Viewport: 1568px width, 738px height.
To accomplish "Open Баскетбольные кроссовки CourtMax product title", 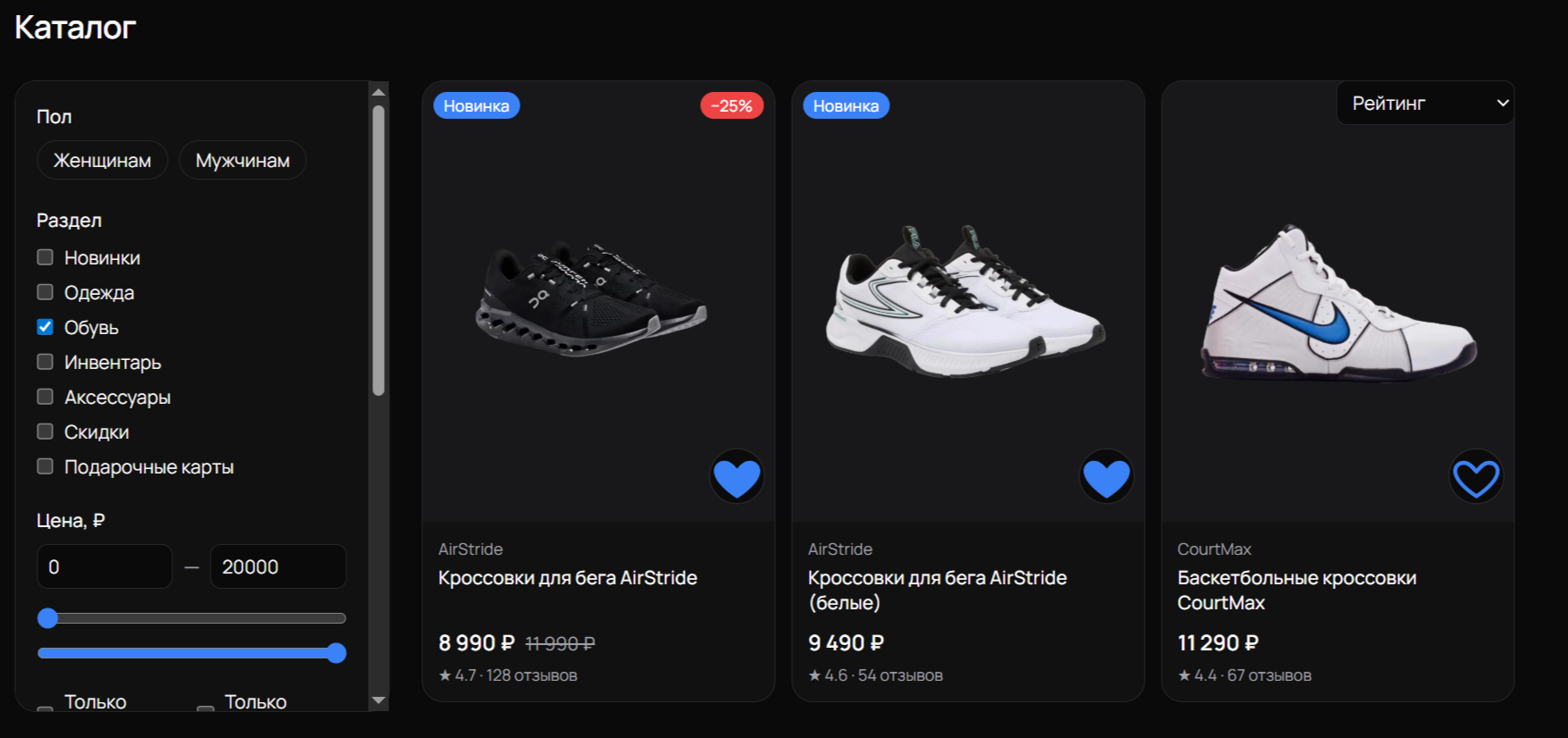I will pyautogui.click(x=1297, y=591).
